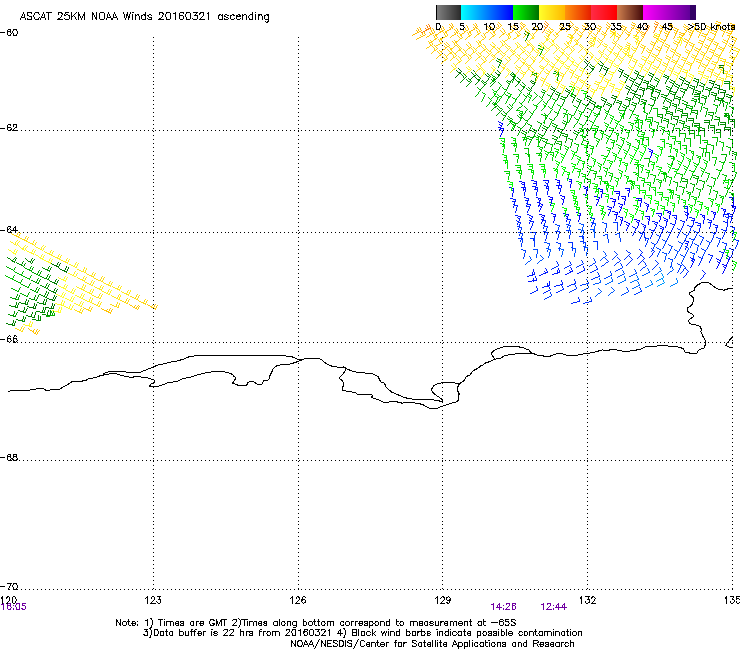The width and height of the screenshot is (740, 650).
Task: Click the latitude label '-70'
Action: 9,587
